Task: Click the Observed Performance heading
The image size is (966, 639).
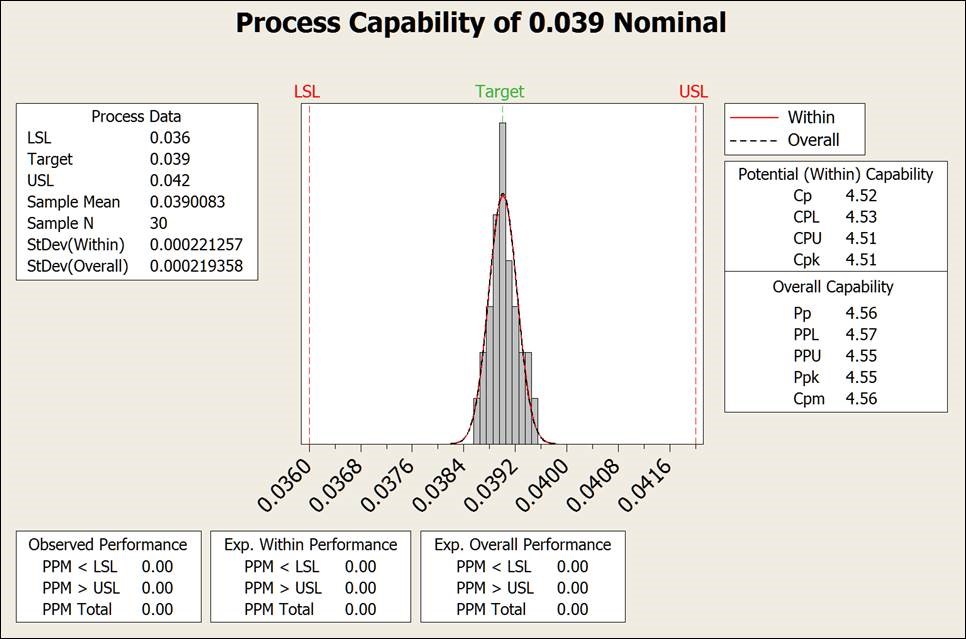Action: [x=108, y=545]
